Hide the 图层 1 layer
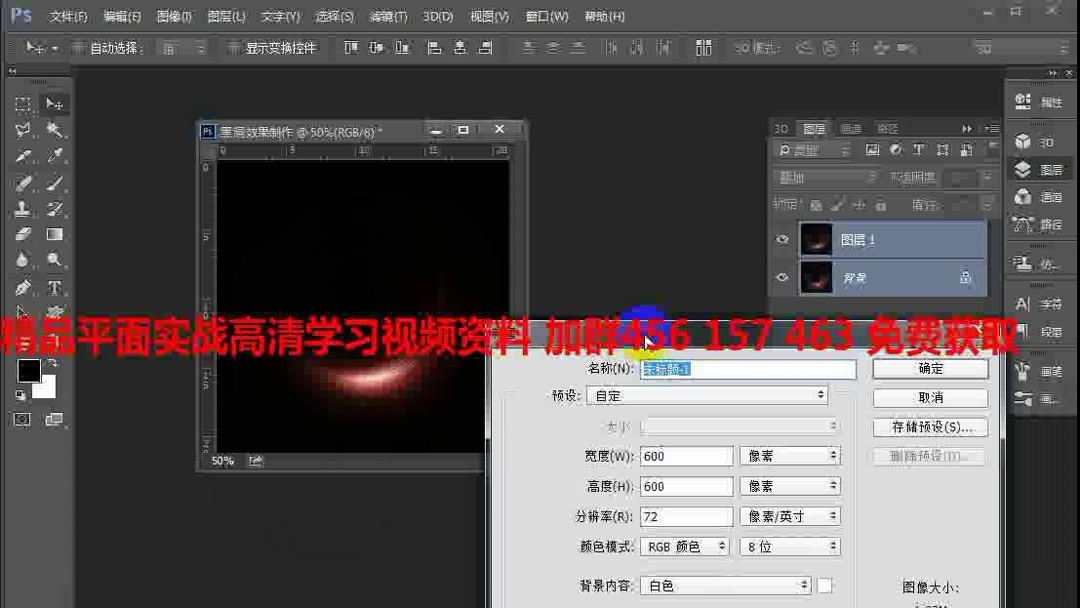 pyautogui.click(x=783, y=239)
